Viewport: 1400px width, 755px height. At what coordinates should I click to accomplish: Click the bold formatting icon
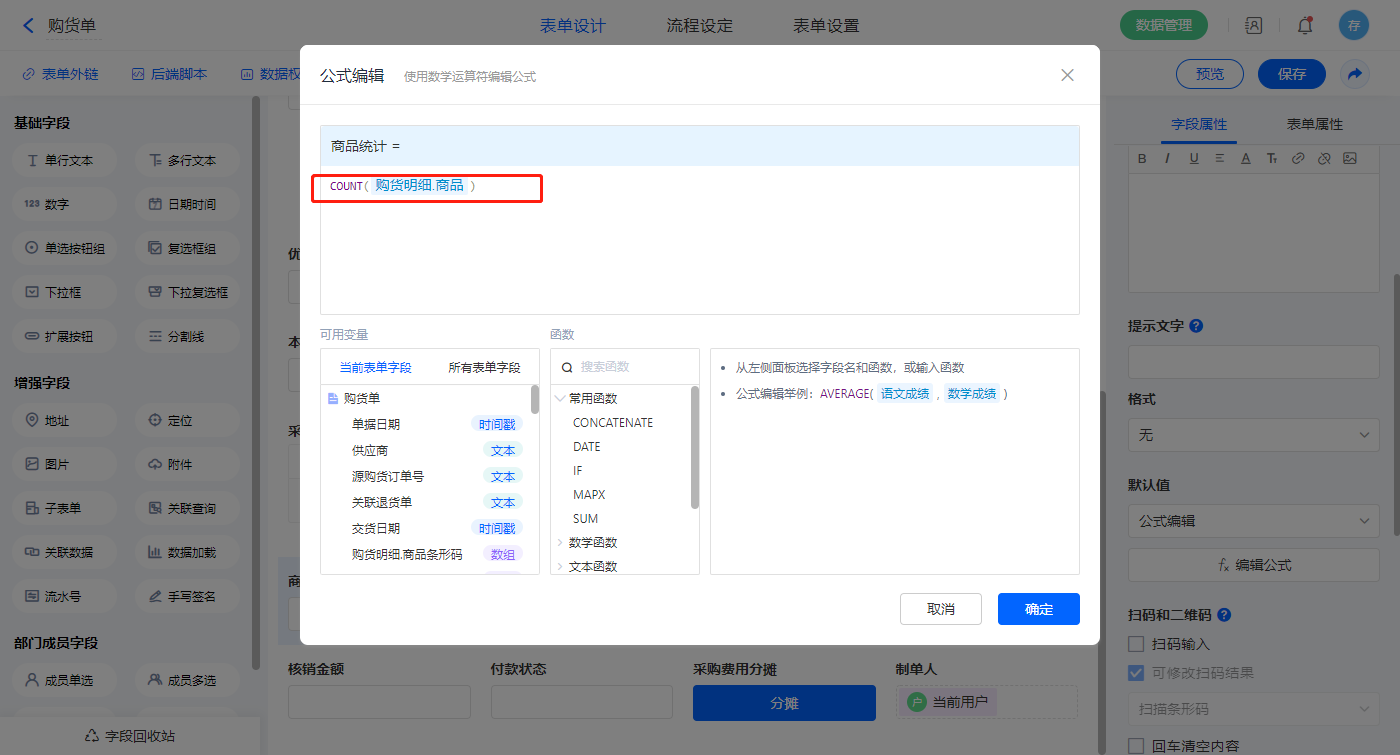(1143, 158)
